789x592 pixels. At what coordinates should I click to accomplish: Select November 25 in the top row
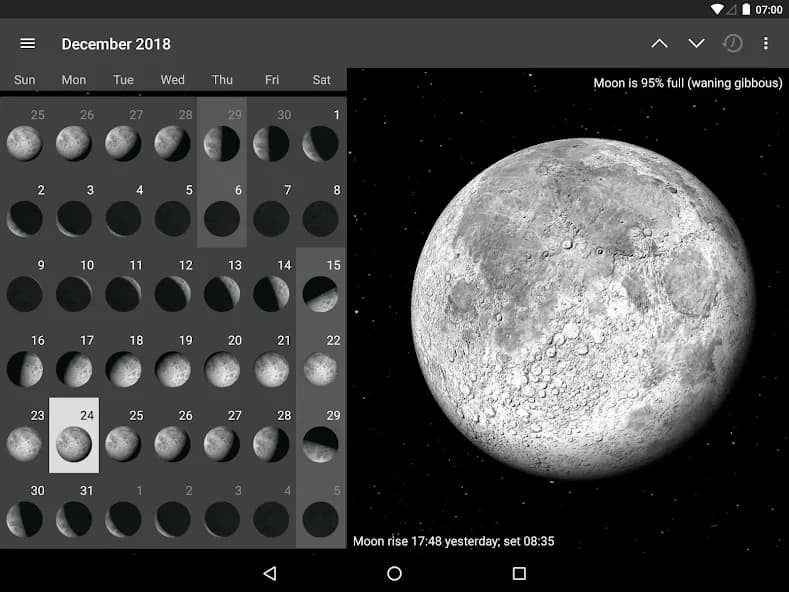(25, 134)
